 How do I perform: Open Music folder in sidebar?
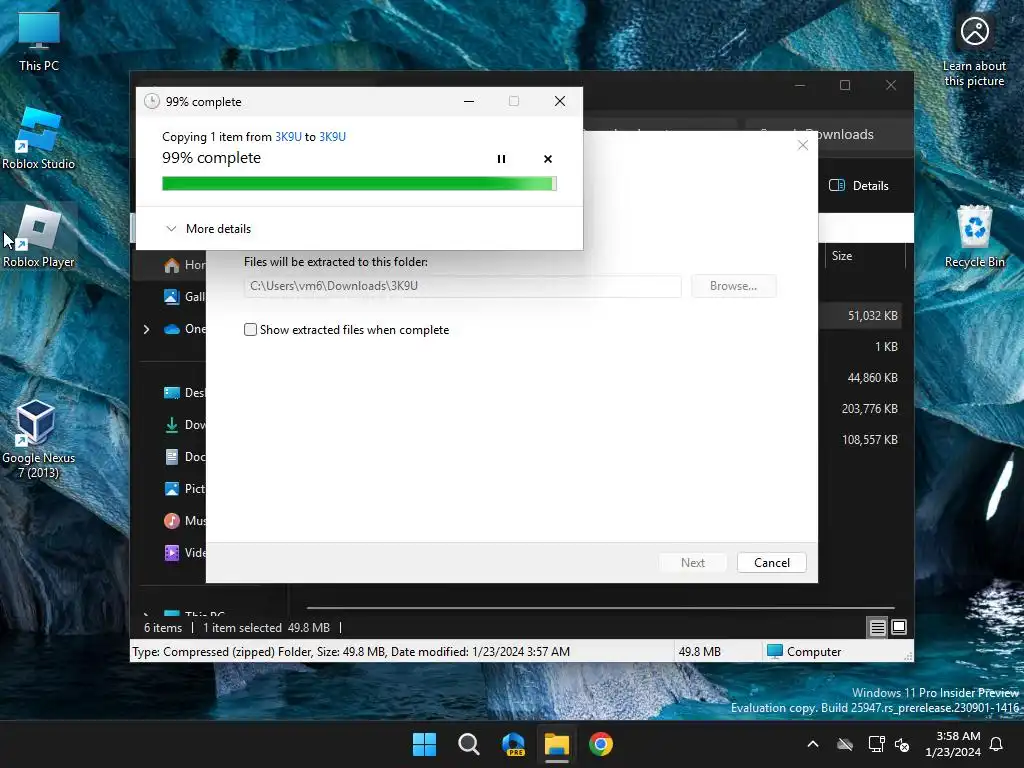click(x=184, y=520)
